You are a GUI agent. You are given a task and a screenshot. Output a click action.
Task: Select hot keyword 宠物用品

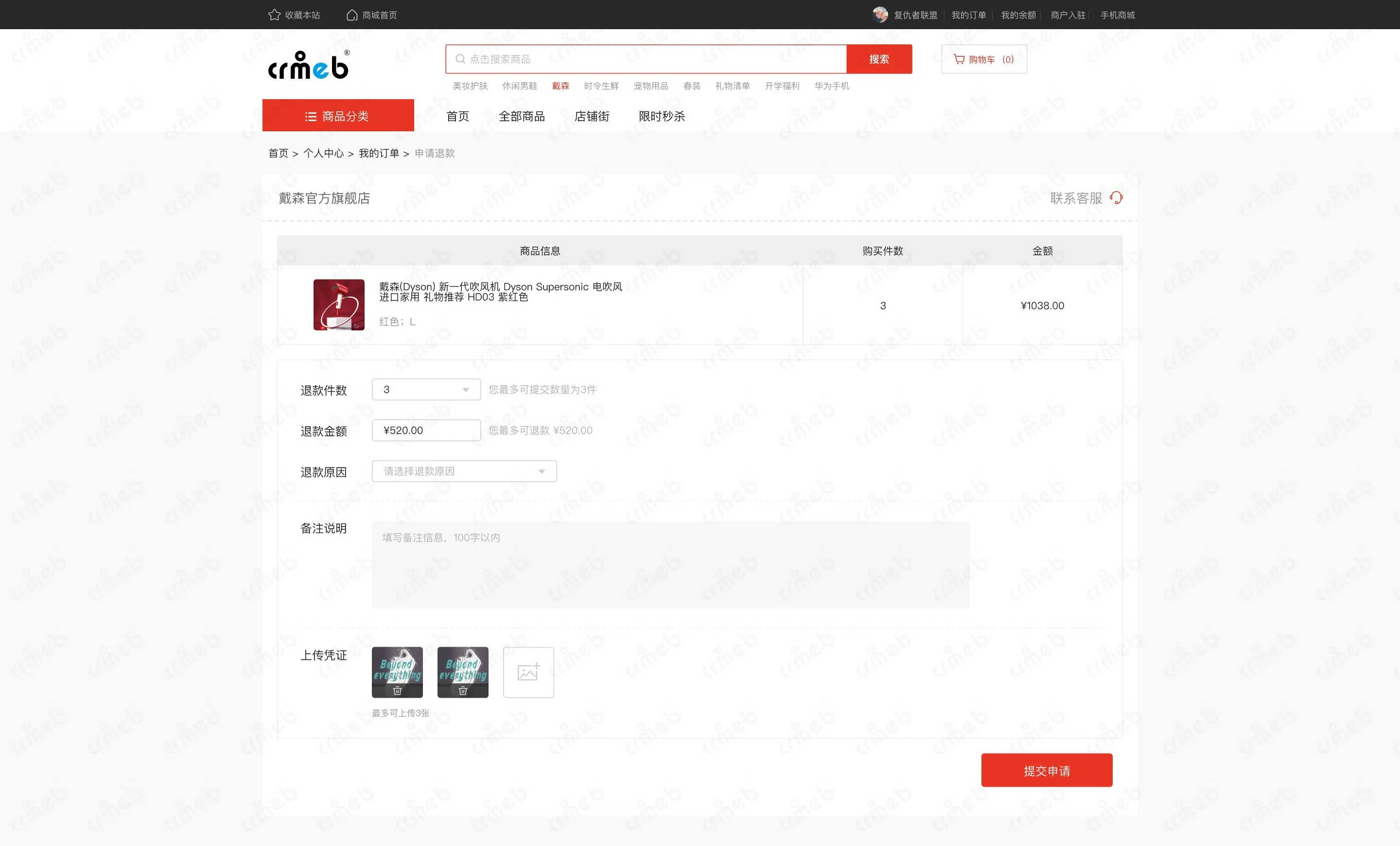pos(650,86)
